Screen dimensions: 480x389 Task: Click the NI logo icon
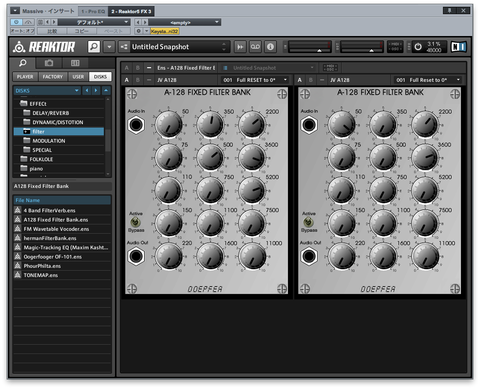point(459,47)
